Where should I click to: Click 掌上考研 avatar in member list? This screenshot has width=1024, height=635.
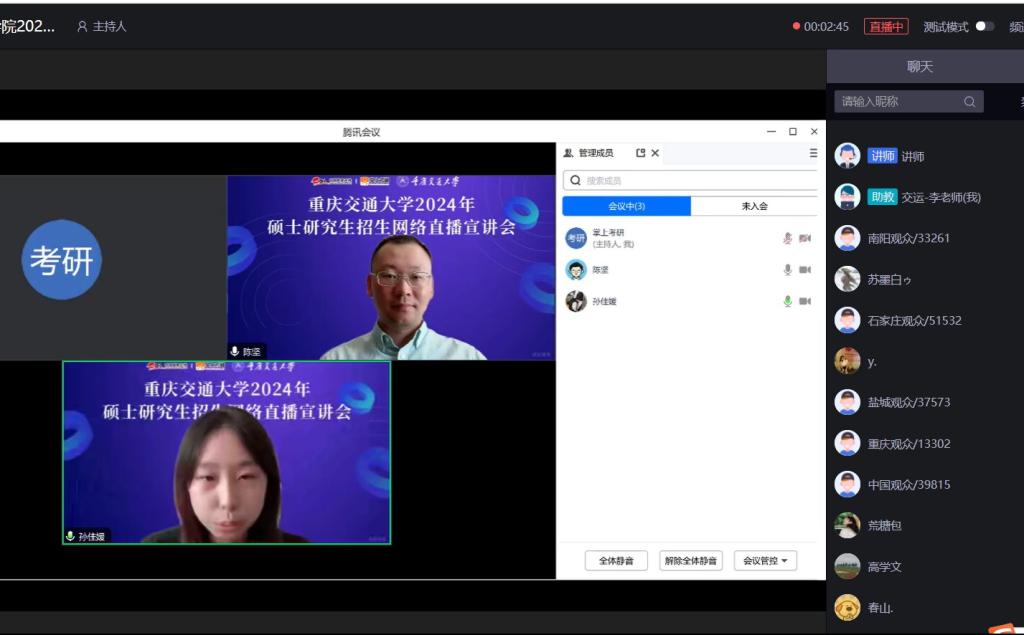[x=576, y=238]
